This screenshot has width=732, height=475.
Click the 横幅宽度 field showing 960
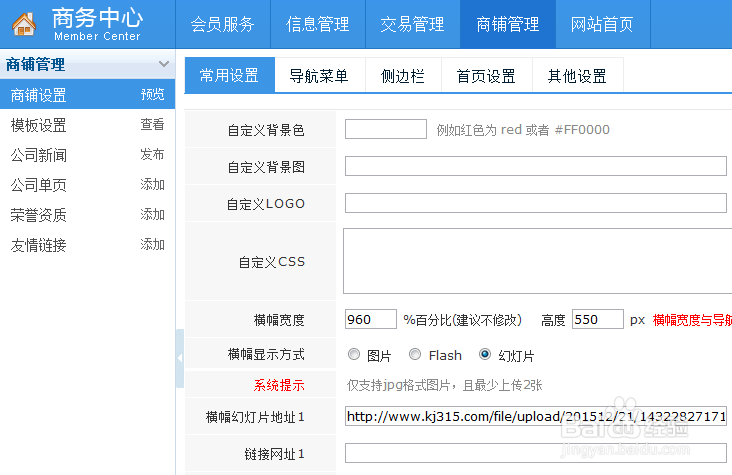point(371,319)
